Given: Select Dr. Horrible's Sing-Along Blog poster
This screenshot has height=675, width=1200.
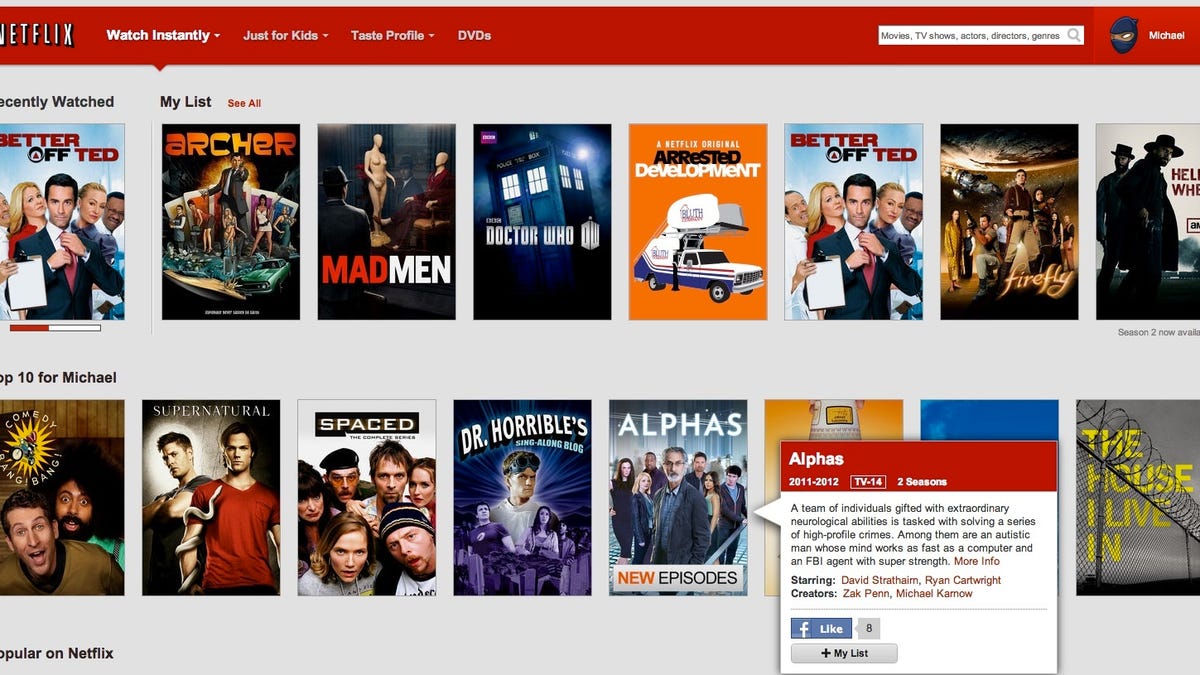Looking at the screenshot, I should (522, 497).
